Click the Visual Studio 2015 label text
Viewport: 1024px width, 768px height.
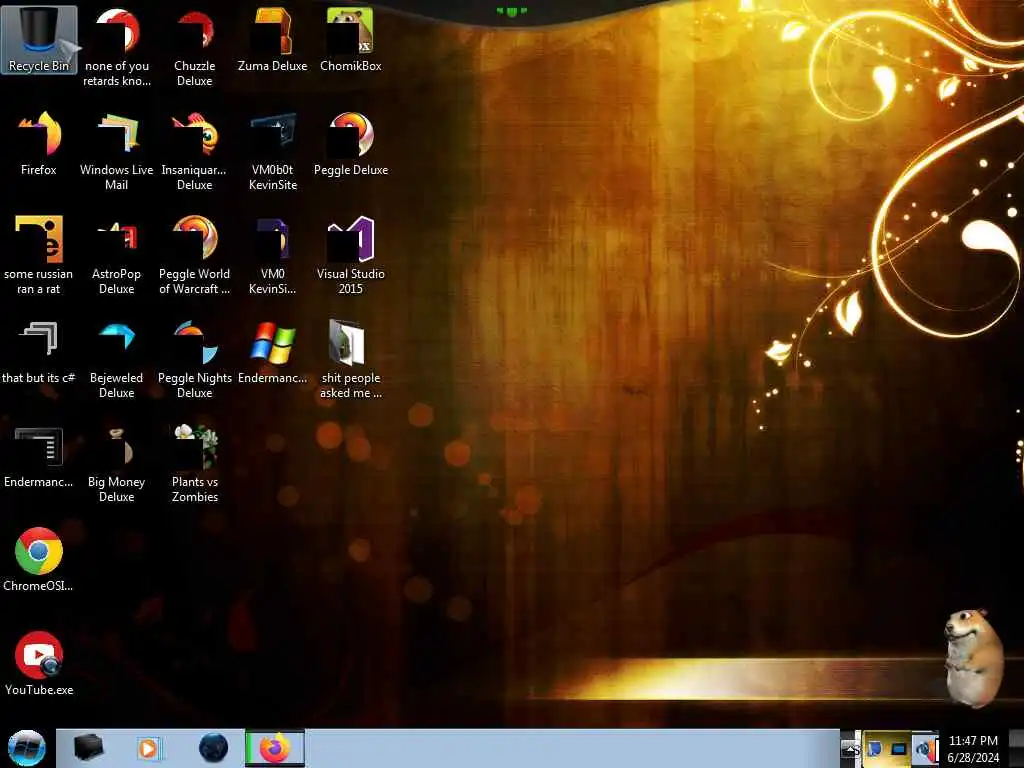(x=351, y=281)
